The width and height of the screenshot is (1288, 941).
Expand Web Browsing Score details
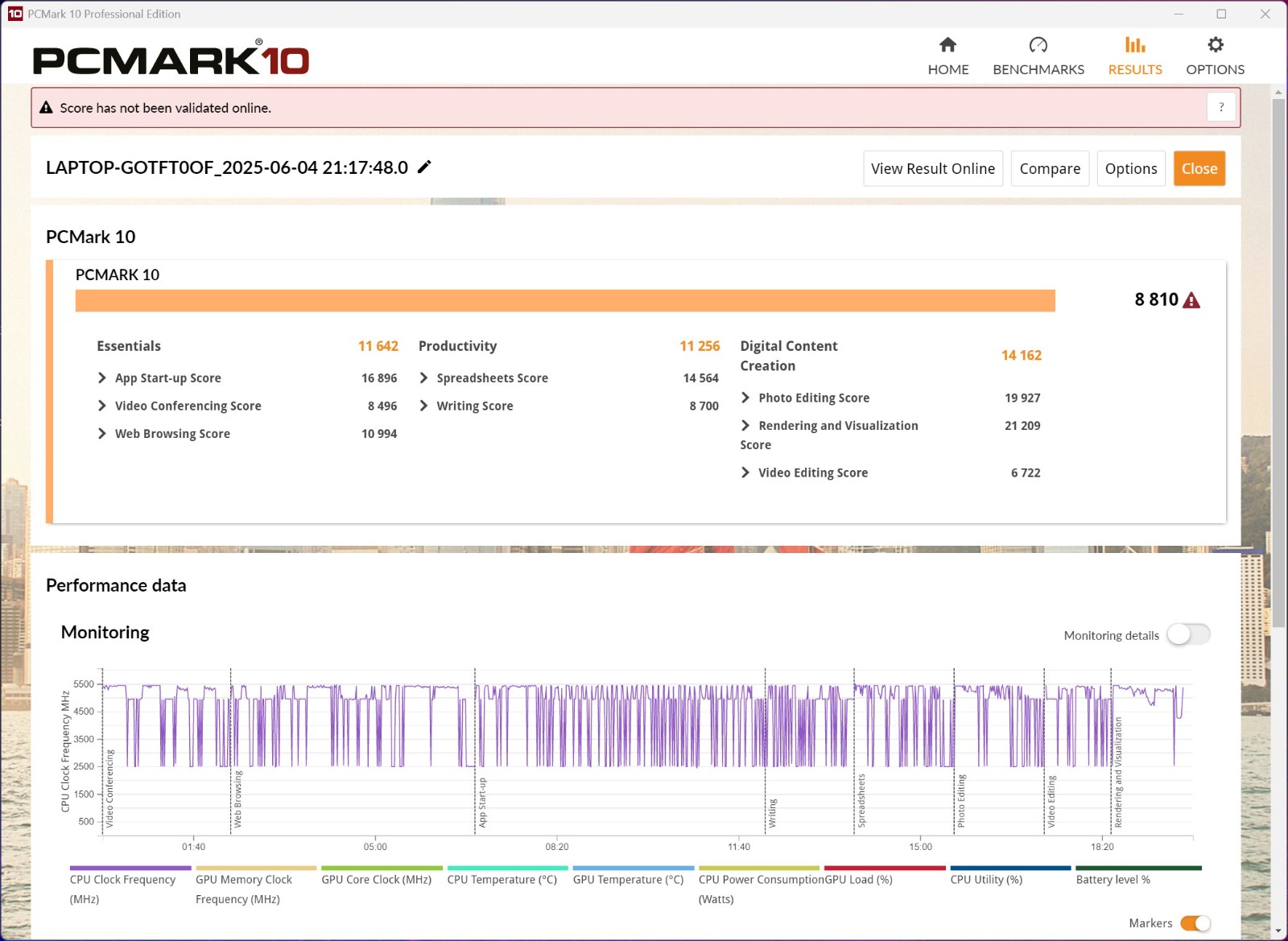pyautogui.click(x=102, y=433)
